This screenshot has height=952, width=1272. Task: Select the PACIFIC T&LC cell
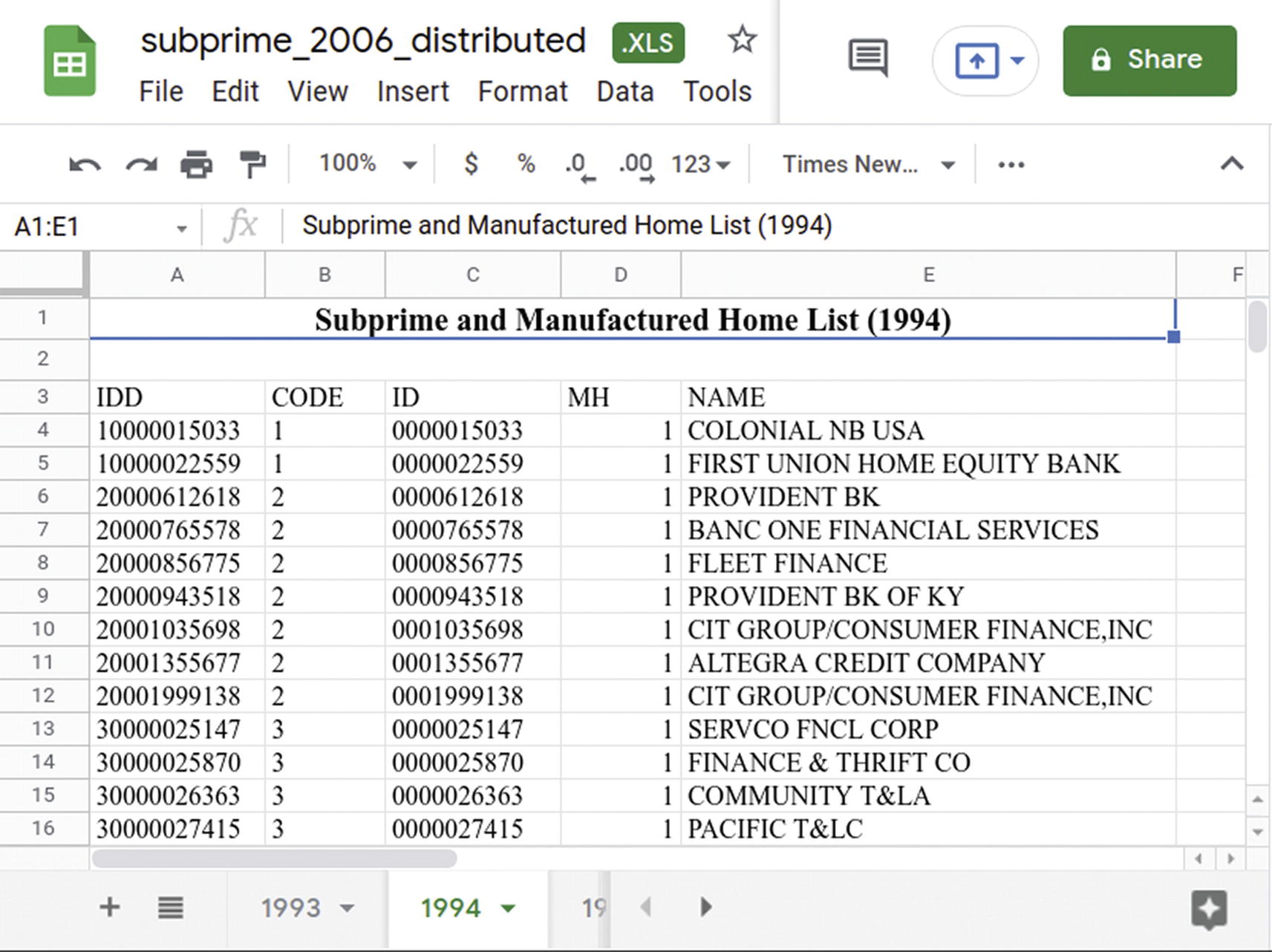tap(928, 829)
